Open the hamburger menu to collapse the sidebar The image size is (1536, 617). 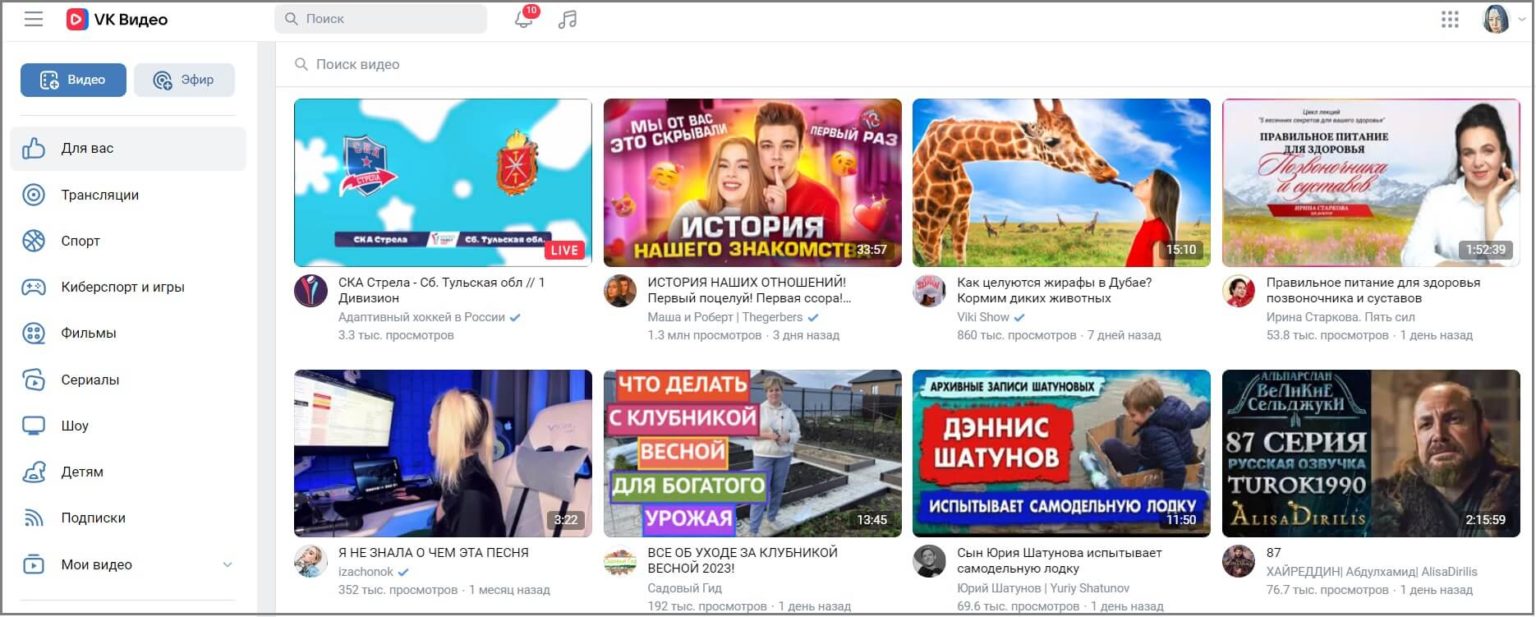(x=33, y=18)
